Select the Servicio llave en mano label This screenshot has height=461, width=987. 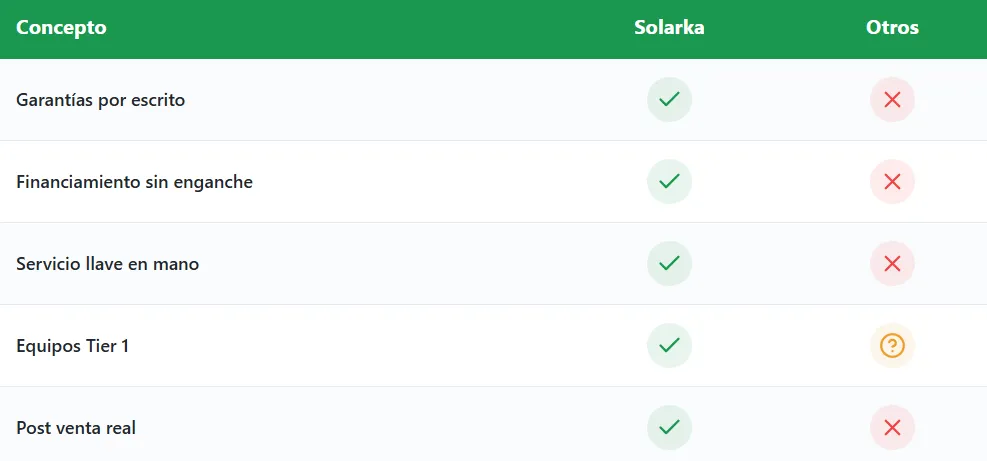pos(107,264)
